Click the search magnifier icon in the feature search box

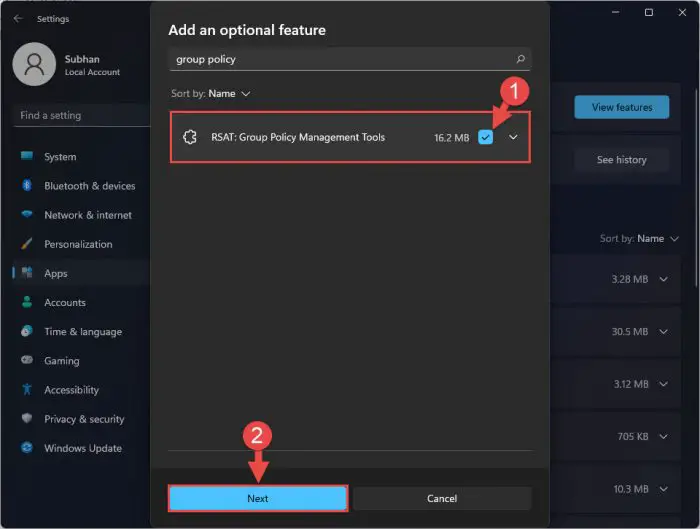[x=521, y=59]
